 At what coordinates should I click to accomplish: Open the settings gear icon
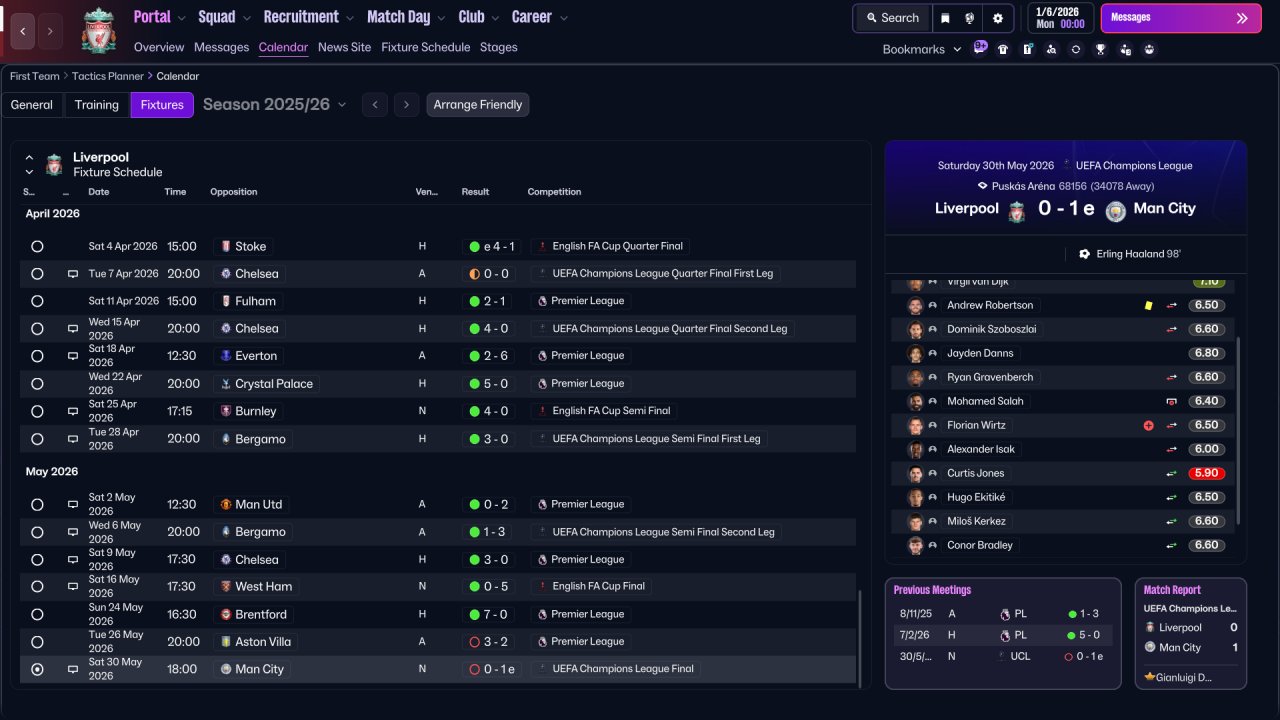(x=997, y=18)
